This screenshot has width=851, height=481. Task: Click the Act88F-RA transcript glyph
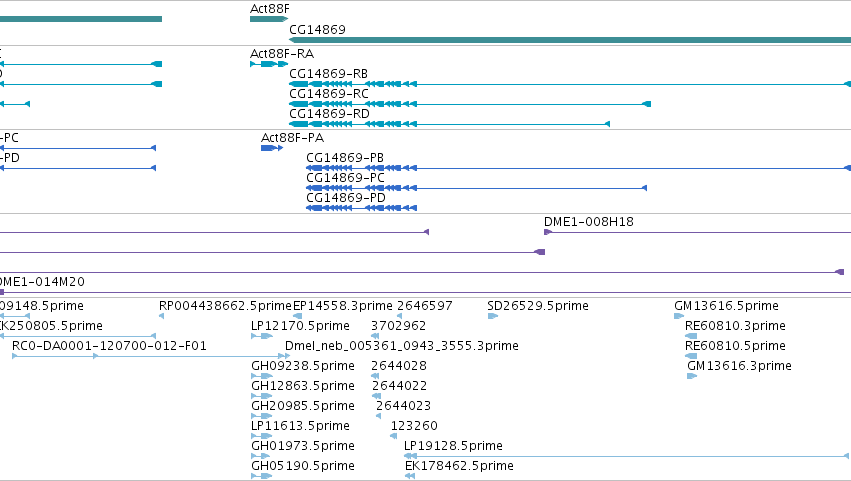pos(269,64)
